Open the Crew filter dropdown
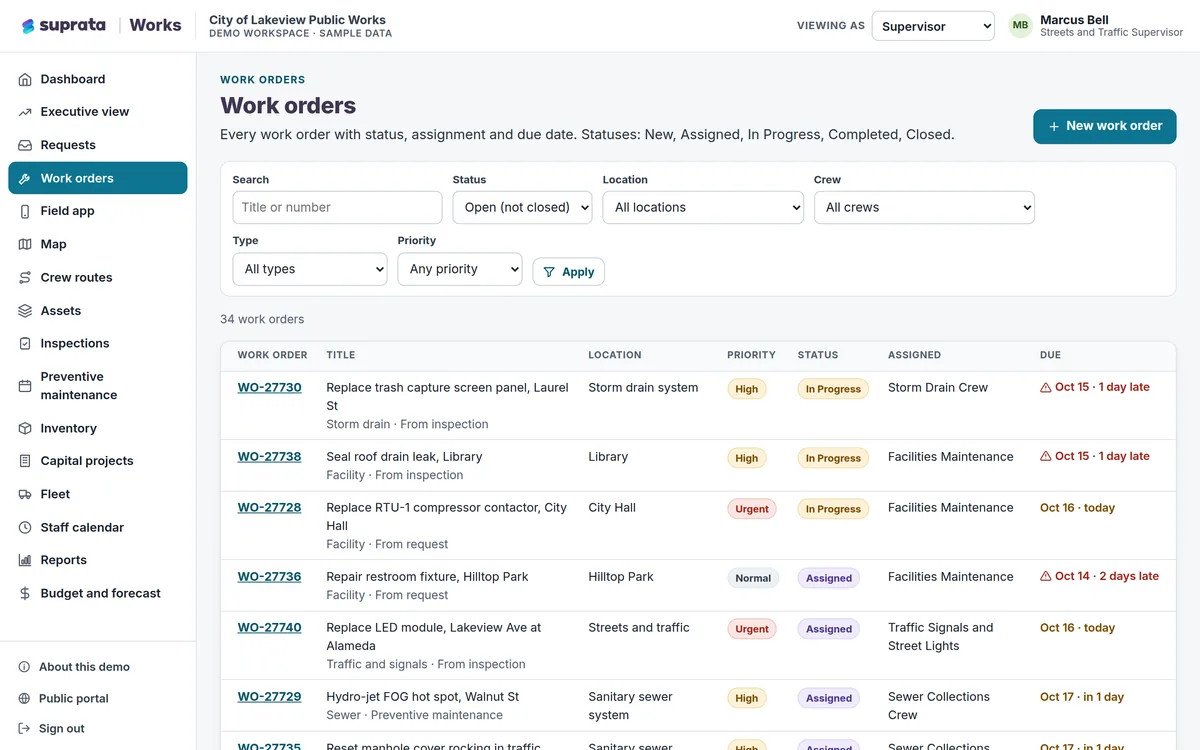The width and height of the screenshot is (1200, 750). click(924, 207)
